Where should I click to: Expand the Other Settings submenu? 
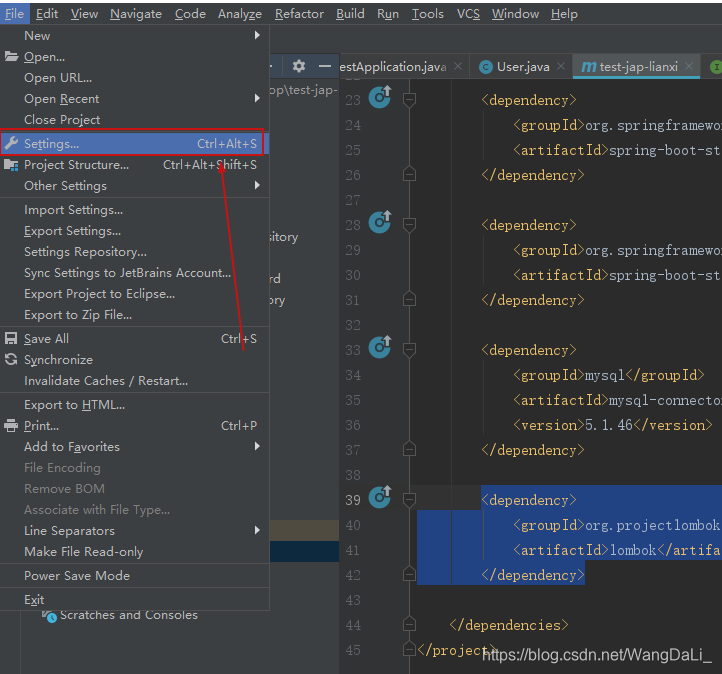(x=257, y=186)
